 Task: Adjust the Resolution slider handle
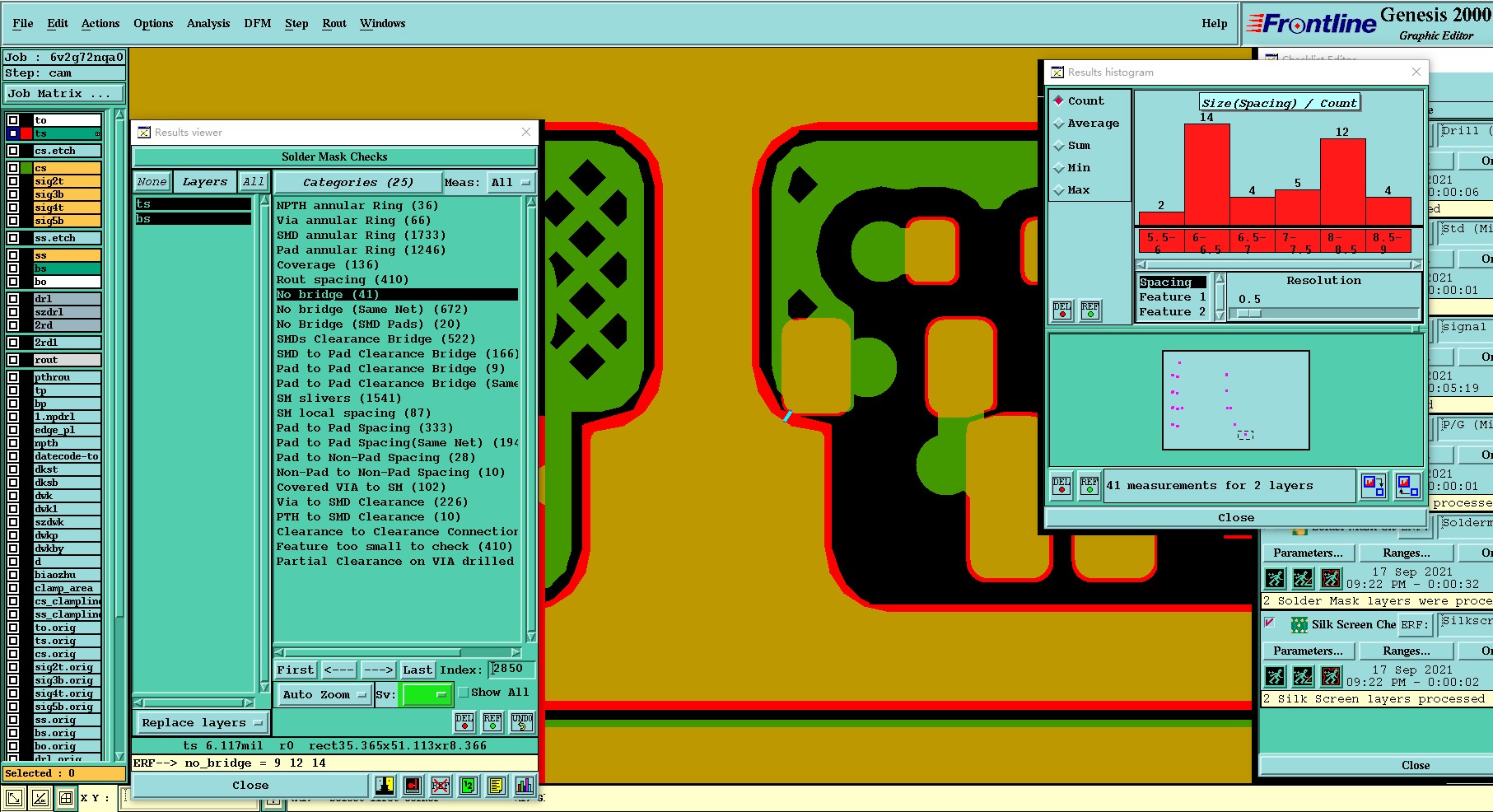(x=1249, y=313)
